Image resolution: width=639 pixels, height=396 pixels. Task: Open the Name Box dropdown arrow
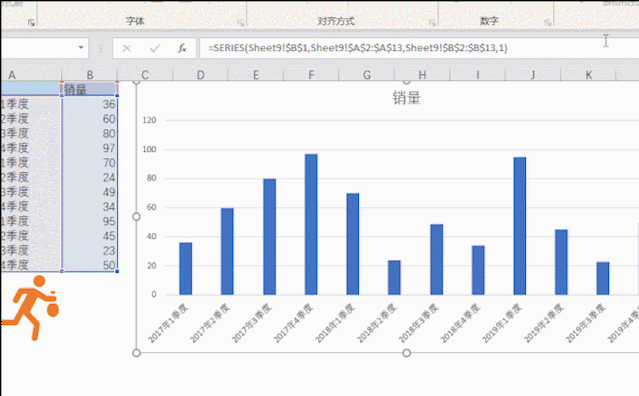[x=81, y=48]
